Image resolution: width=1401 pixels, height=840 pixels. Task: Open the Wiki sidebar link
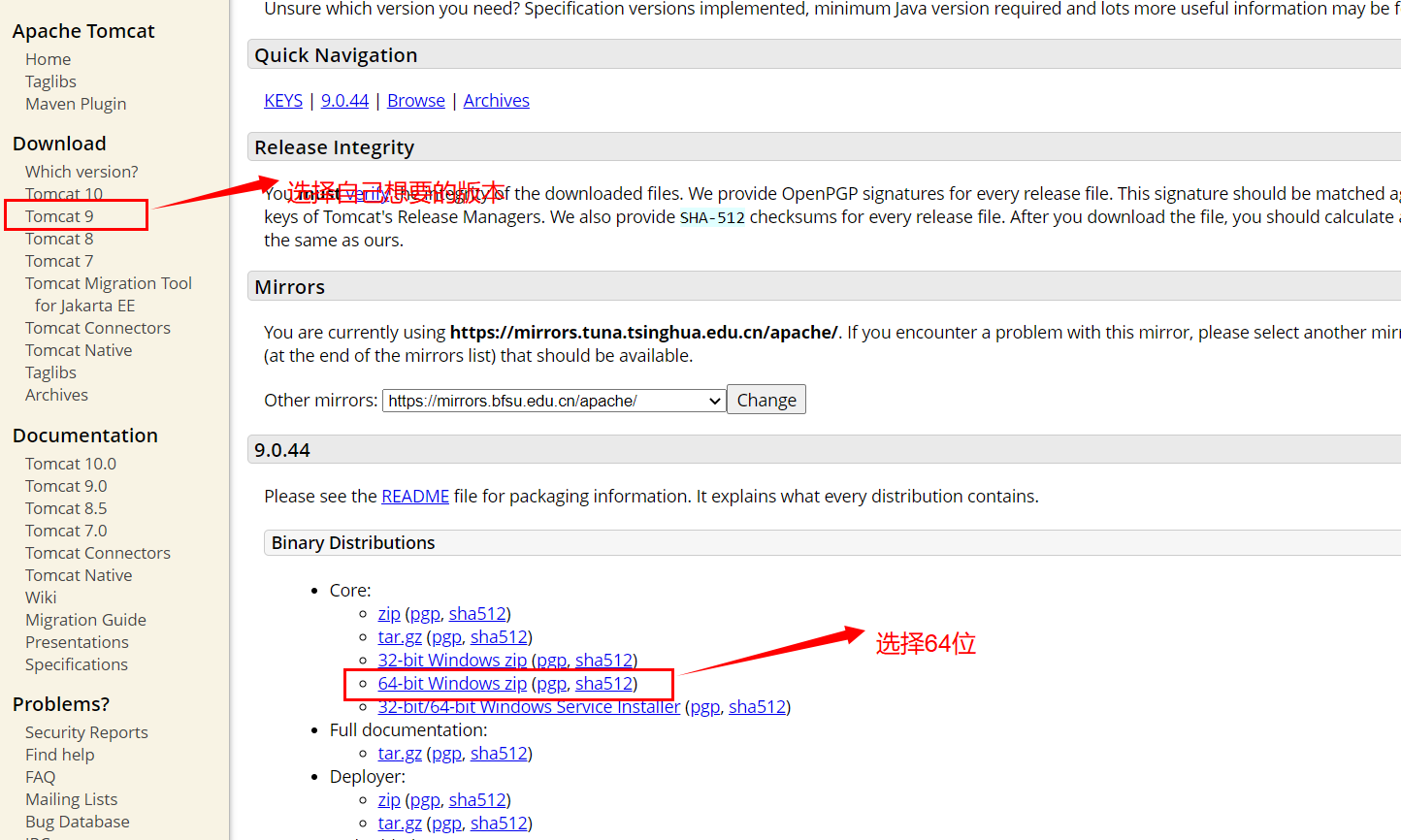[x=41, y=598]
